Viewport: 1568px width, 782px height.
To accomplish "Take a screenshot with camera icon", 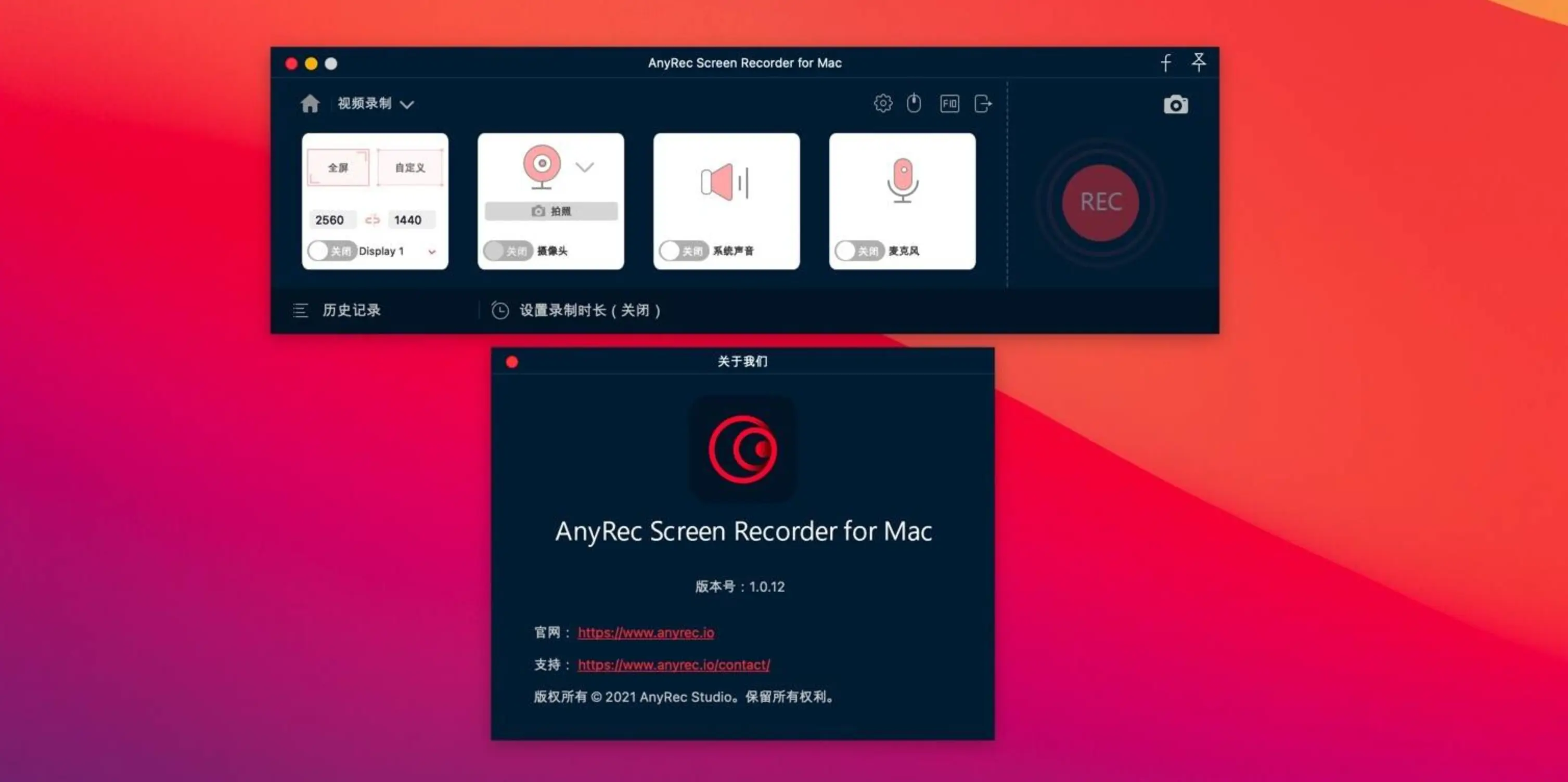I will click(x=1175, y=105).
